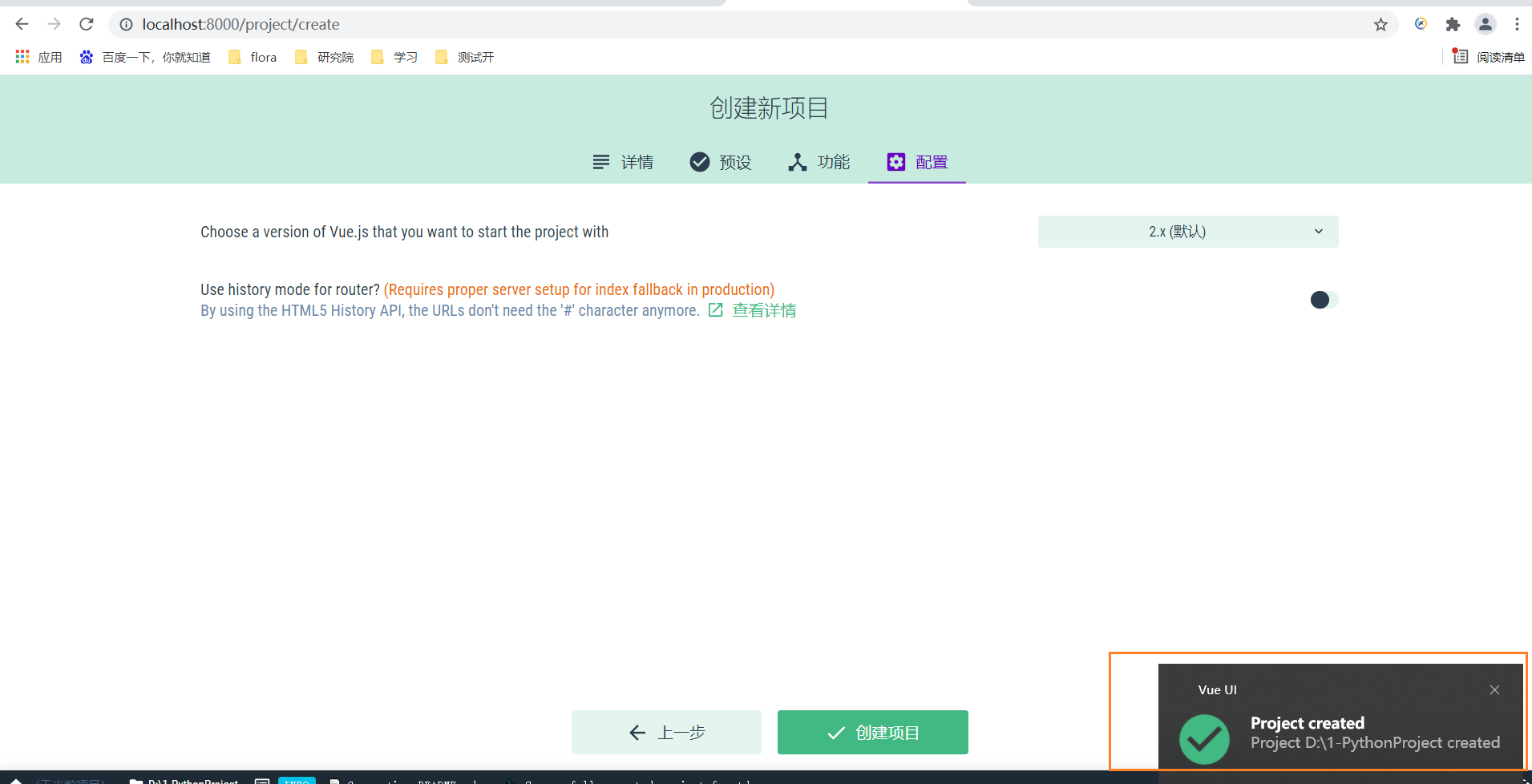Bookmark the page using the star icon
Image resolution: width=1532 pixels, height=784 pixels.
(x=1381, y=24)
